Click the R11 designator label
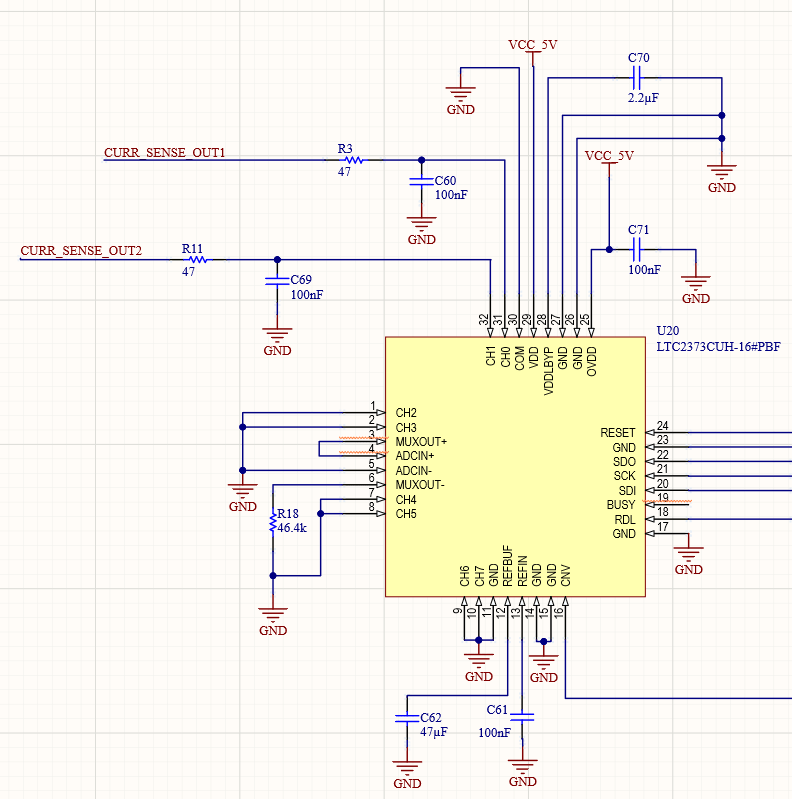Image resolution: width=792 pixels, height=799 pixels. [x=192, y=249]
